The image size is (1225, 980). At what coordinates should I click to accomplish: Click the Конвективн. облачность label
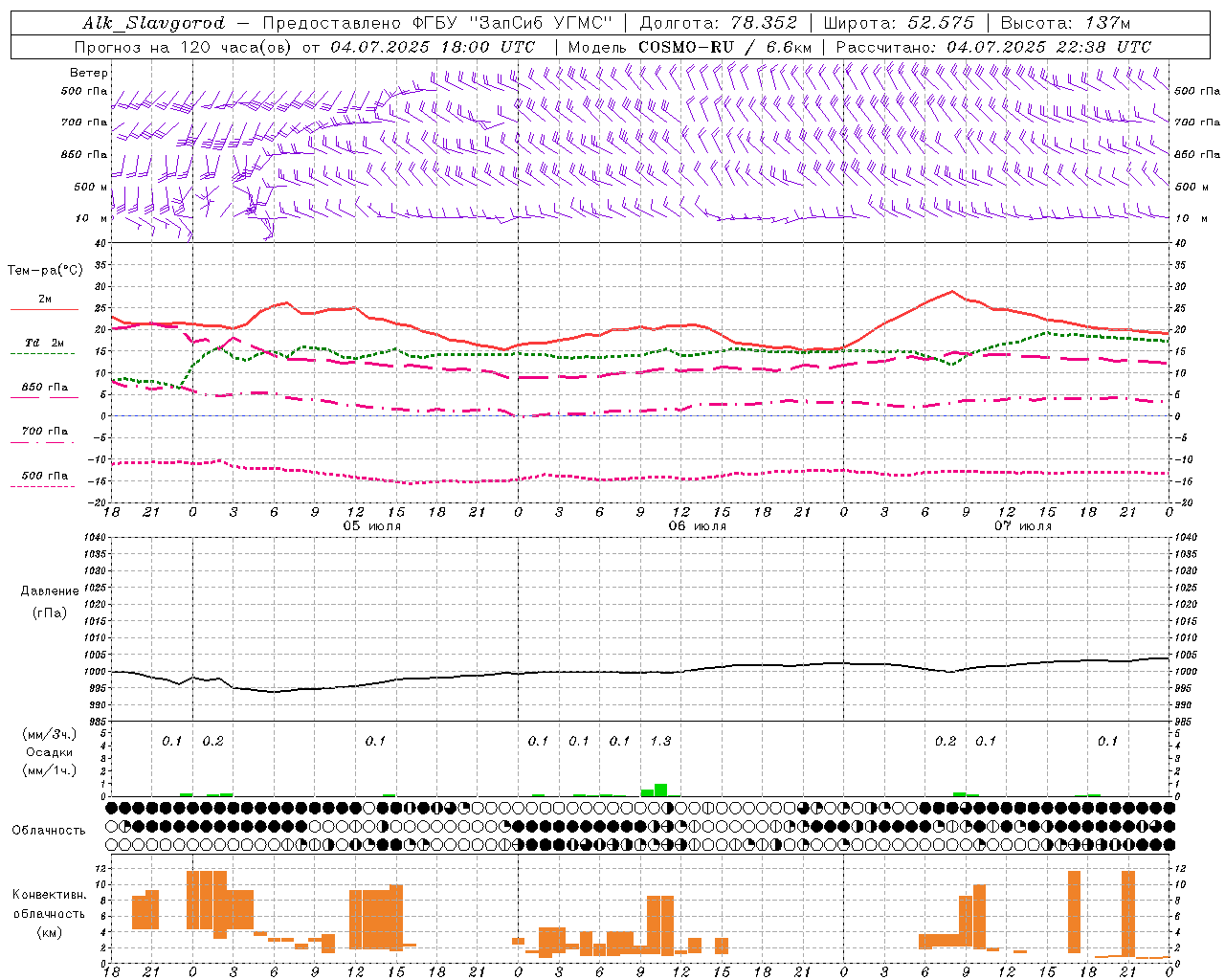coord(49,904)
